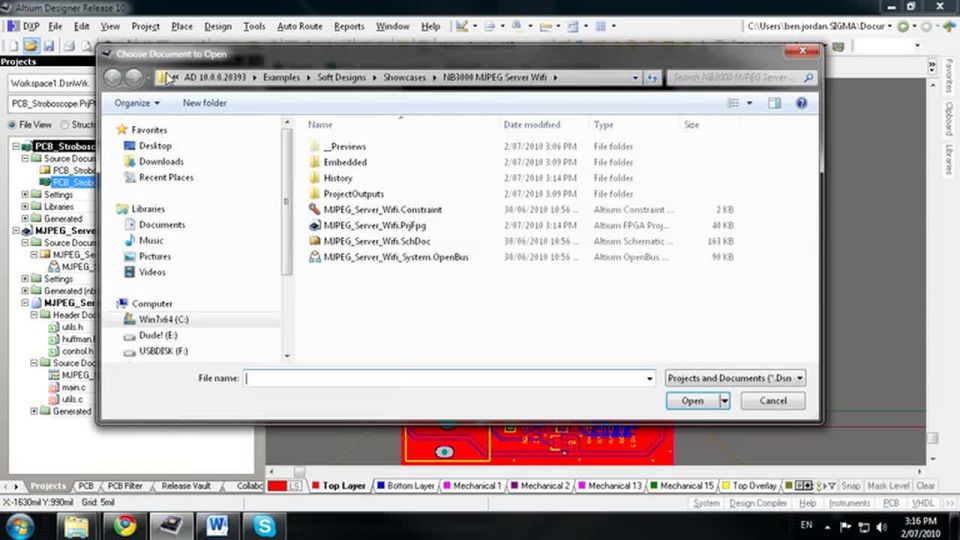Open the Organize dropdown
The height and width of the screenshot is (540, 960).
click(137, 103)
